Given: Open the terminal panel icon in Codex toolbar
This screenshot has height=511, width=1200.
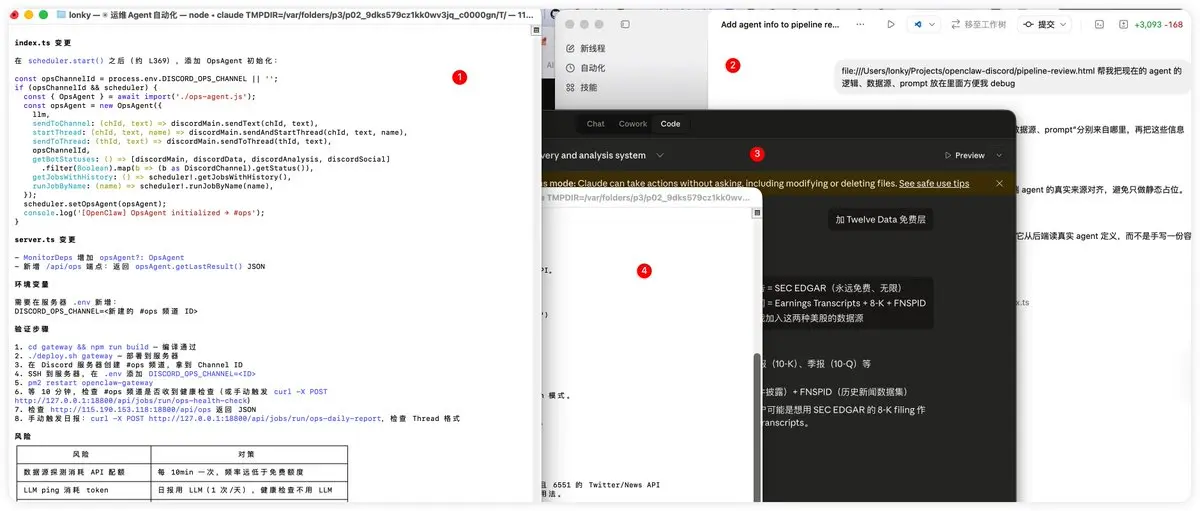Looking at the screenshot, I should click(1099, 23).
